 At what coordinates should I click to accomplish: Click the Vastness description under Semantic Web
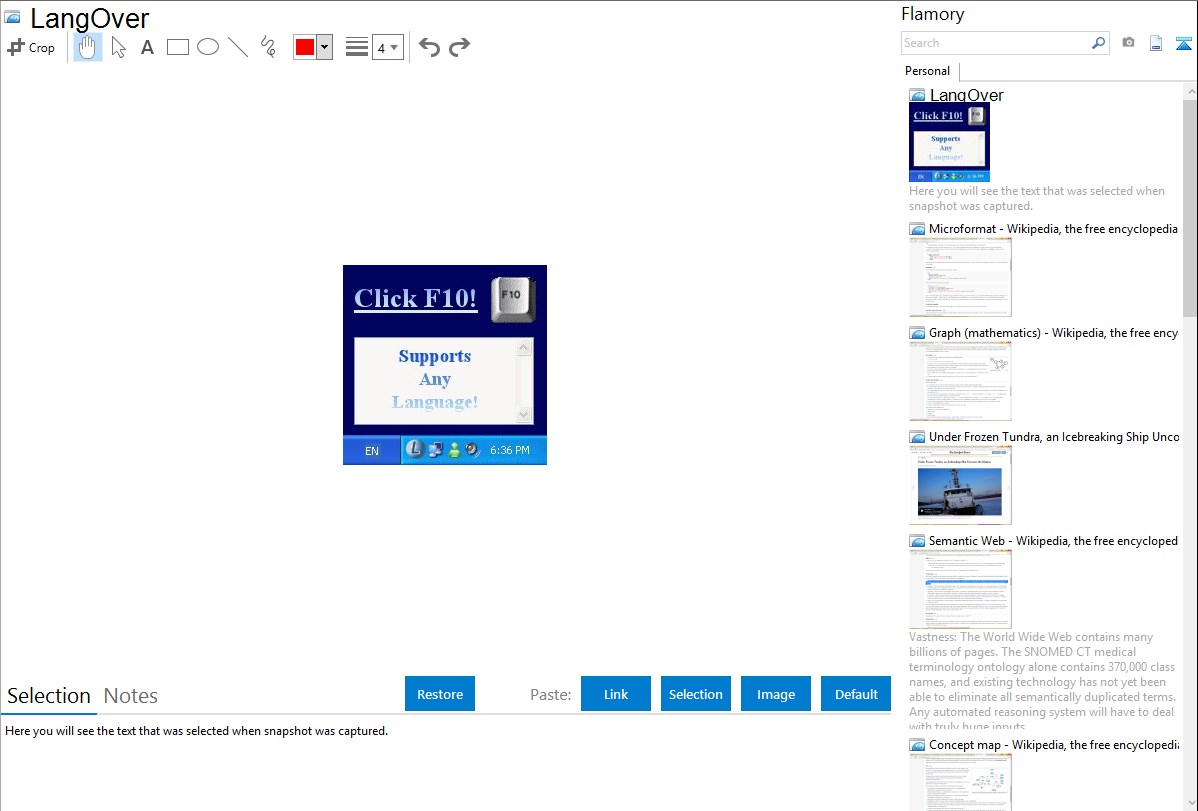[x=1042, y=681]
